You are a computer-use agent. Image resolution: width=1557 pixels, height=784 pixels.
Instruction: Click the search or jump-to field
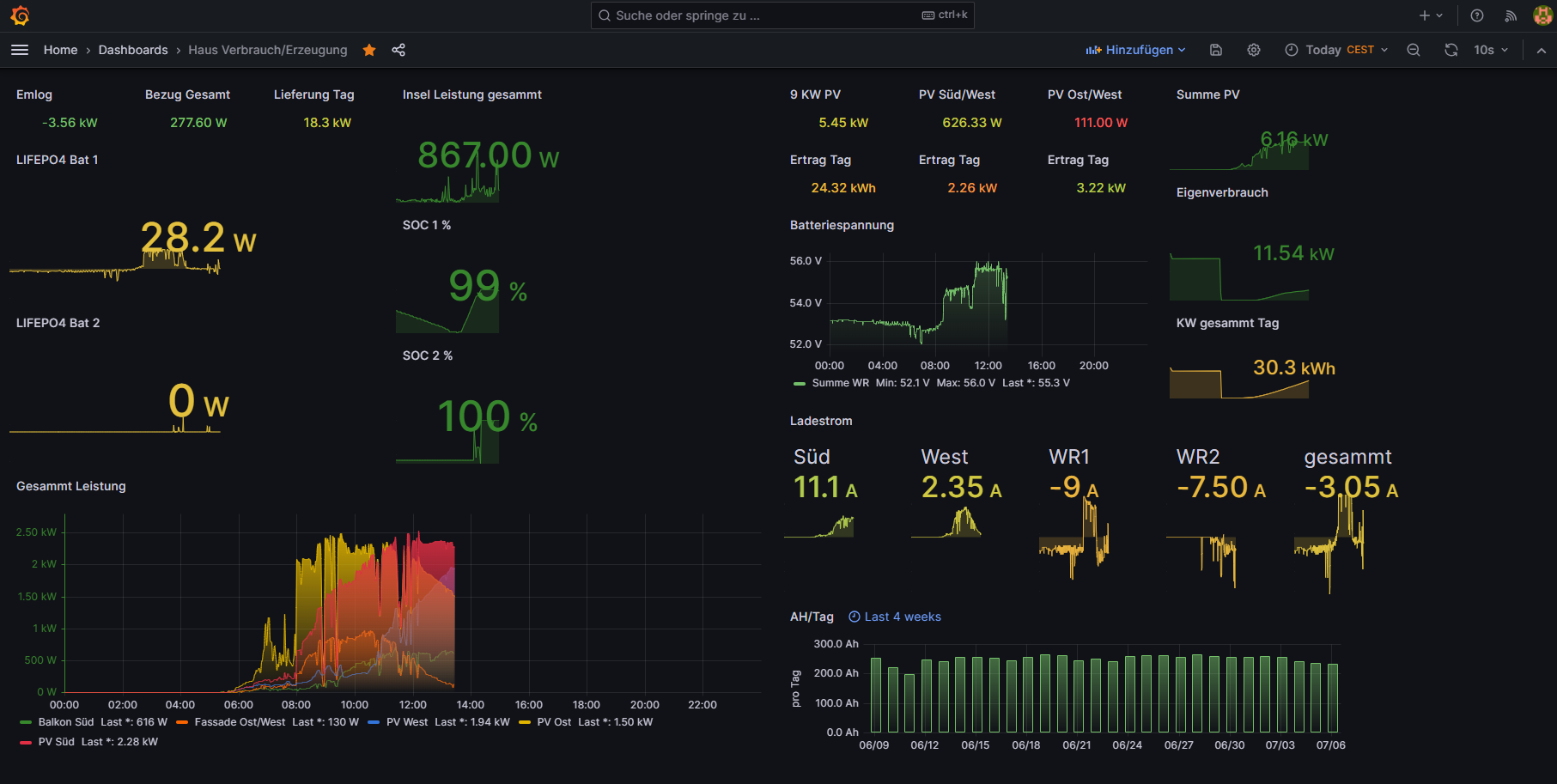782,15
